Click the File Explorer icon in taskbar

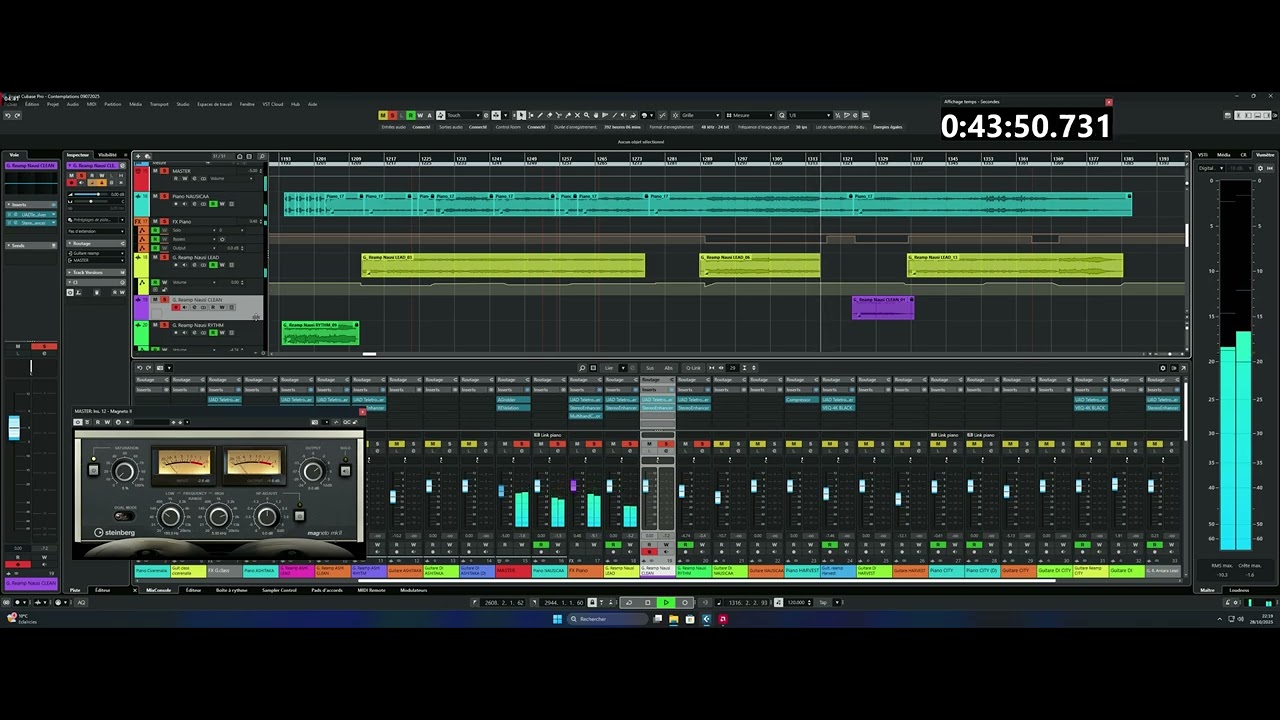click(x=673, y=619)
